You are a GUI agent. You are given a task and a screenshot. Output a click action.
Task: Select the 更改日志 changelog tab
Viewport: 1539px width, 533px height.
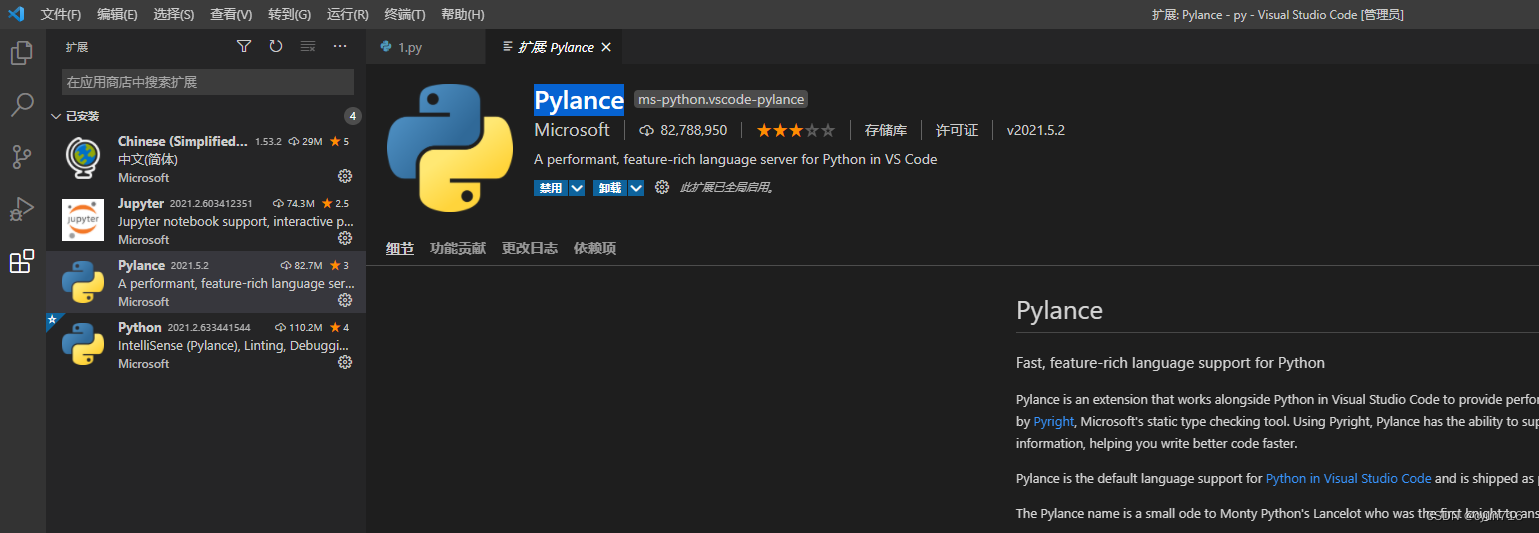click(x=530, y=248)
